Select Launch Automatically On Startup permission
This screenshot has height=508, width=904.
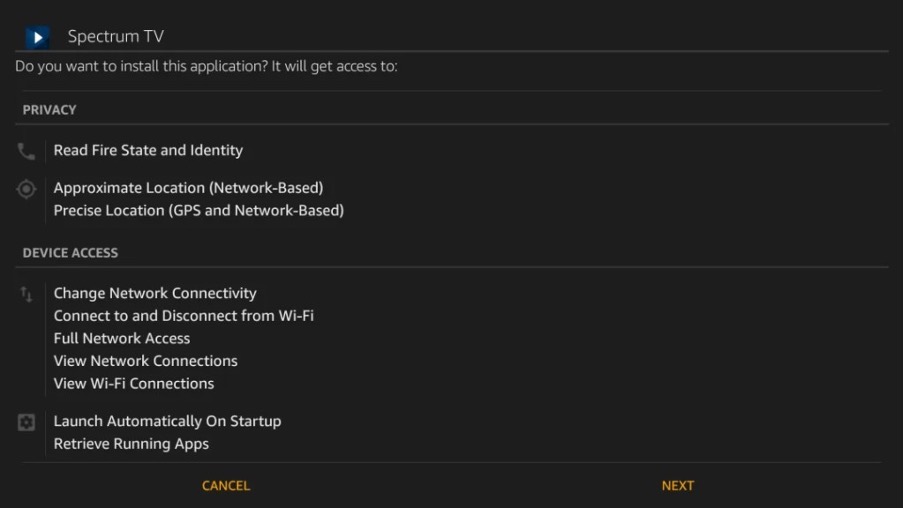click(x=167, y=422)
